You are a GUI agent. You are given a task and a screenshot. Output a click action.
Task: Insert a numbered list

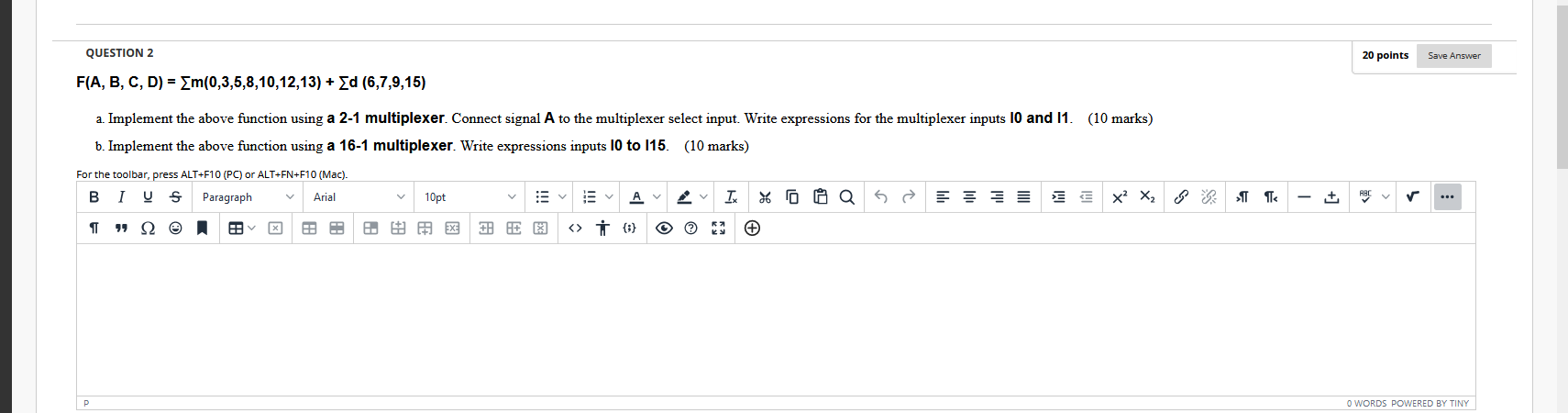click(x=590, y=196)
